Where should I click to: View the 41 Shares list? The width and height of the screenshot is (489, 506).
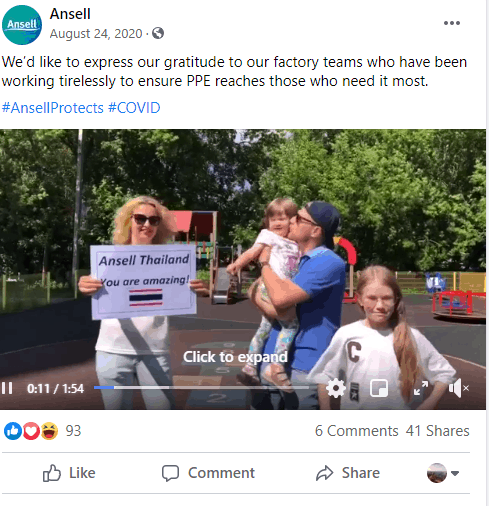438,431
